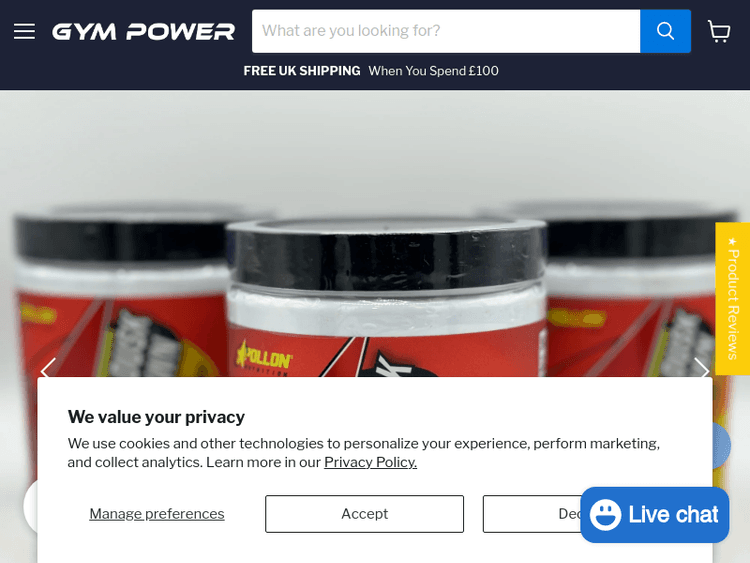
Task: Go to previous slide arrow
Action: click(48, 369)
